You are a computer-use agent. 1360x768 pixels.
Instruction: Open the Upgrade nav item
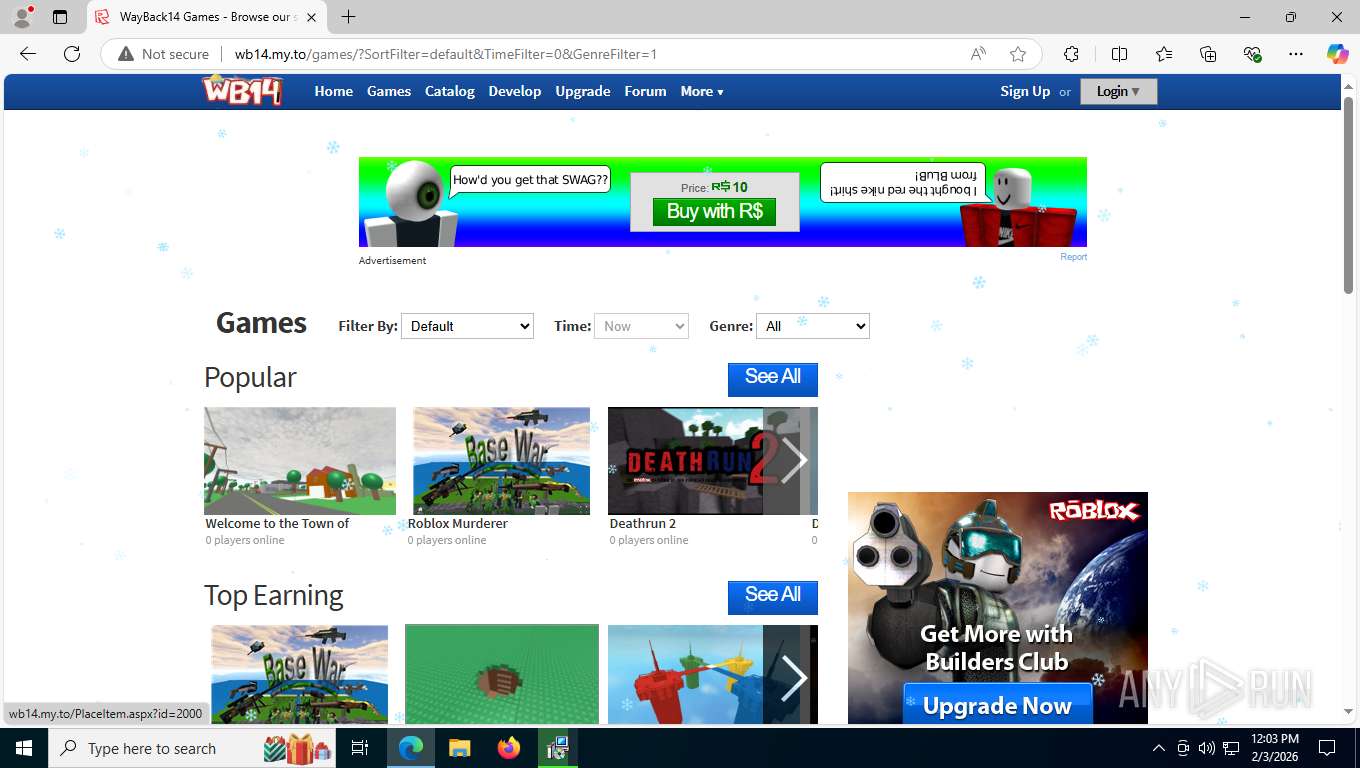(x=583, y=91)
